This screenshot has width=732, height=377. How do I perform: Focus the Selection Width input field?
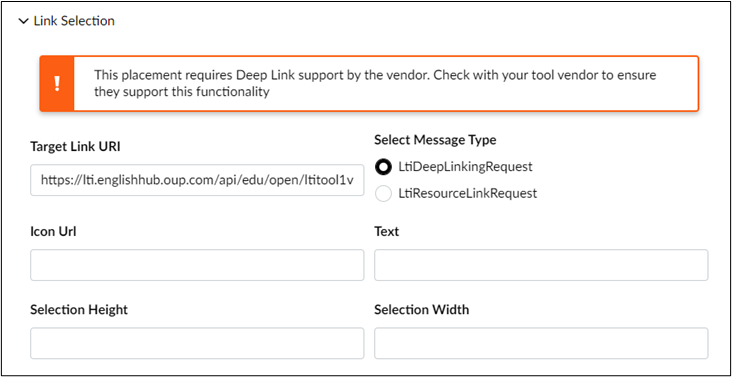[541, 343]
